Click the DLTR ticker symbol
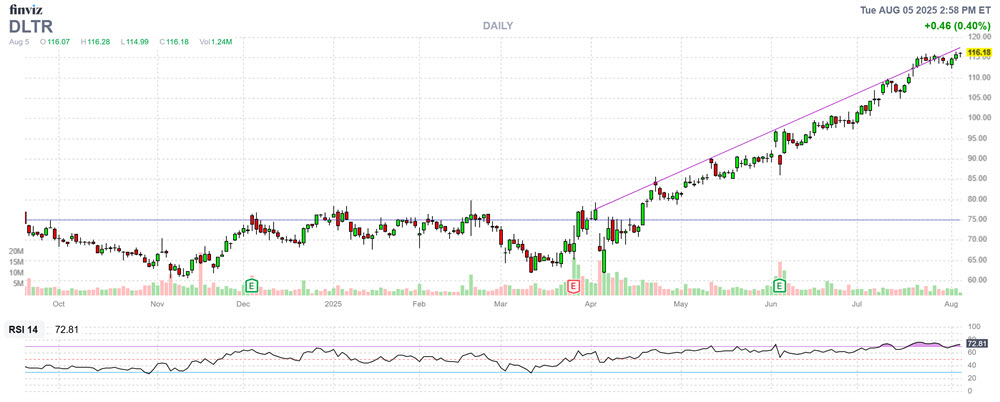Image resolution: width=1000 pixels, height=402 pixels. [31, 26]
